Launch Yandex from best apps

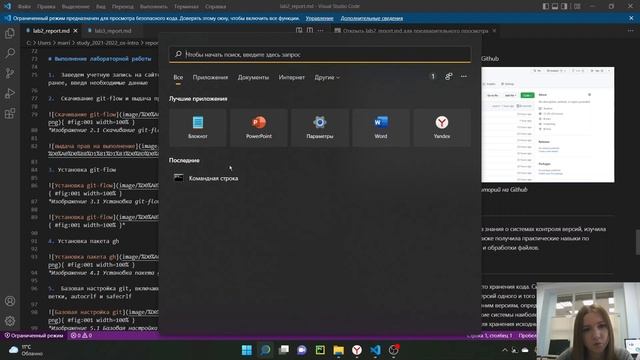(442, 128)
